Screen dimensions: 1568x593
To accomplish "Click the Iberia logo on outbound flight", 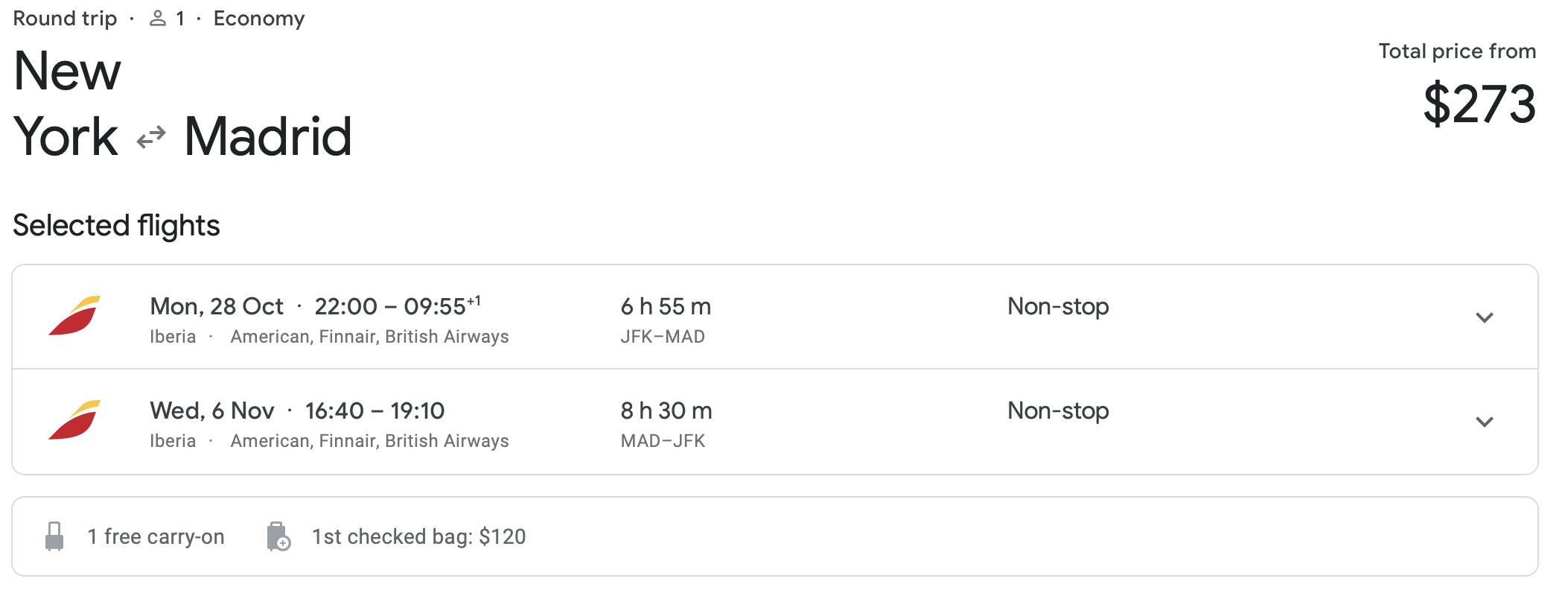I will [74, 316].
